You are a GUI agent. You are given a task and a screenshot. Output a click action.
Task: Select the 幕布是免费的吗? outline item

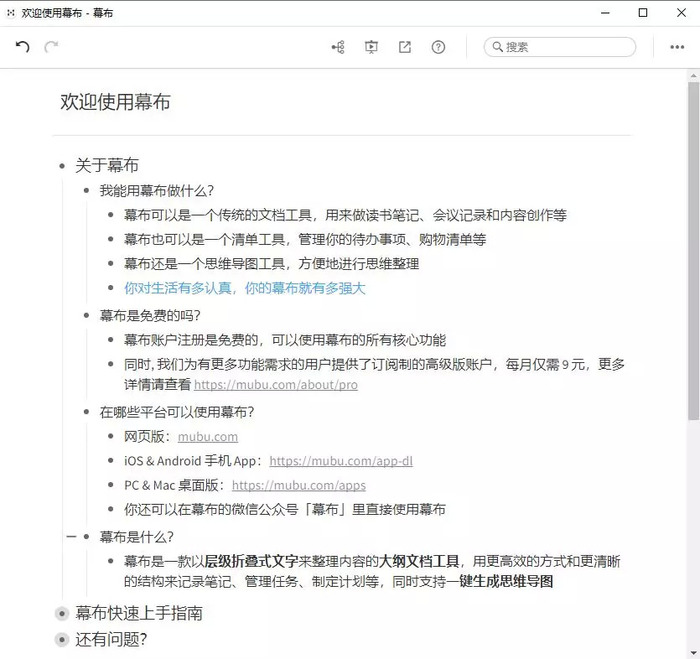(x=150, y=316)
